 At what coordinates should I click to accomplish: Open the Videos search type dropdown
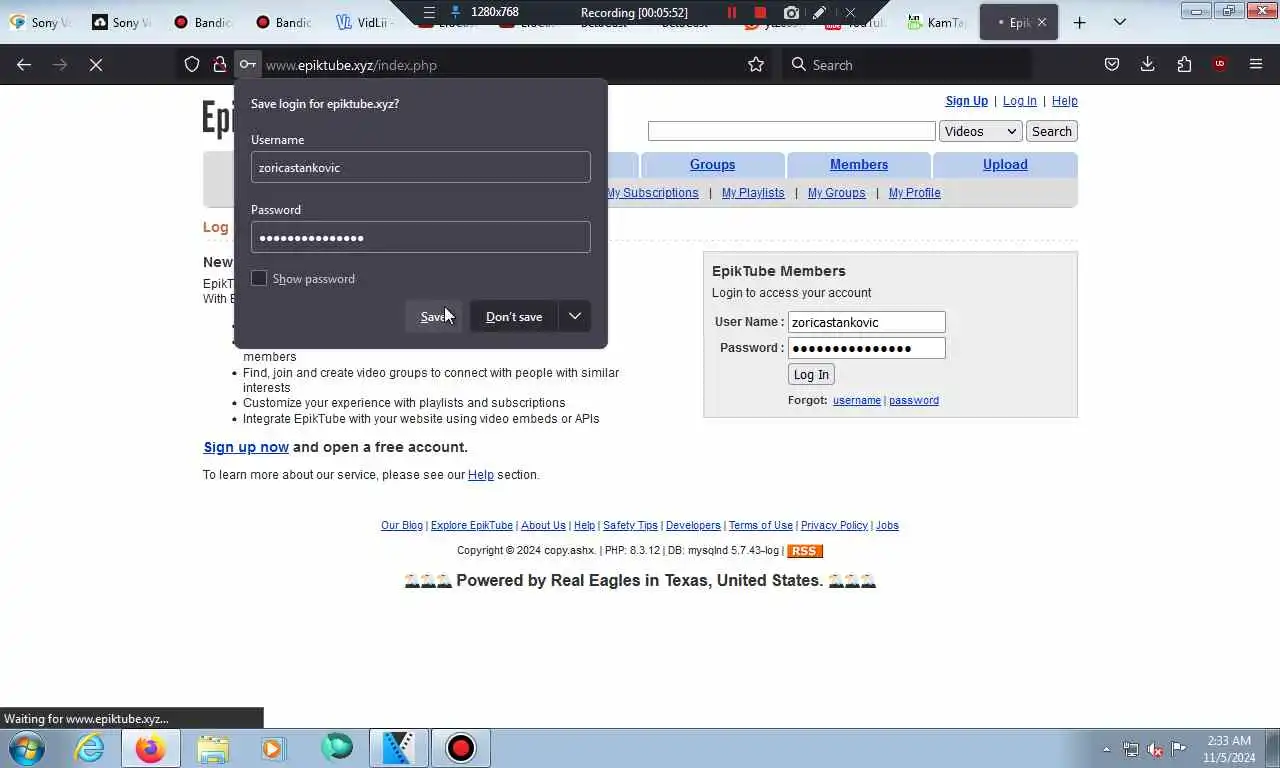[x=980, y=131]
